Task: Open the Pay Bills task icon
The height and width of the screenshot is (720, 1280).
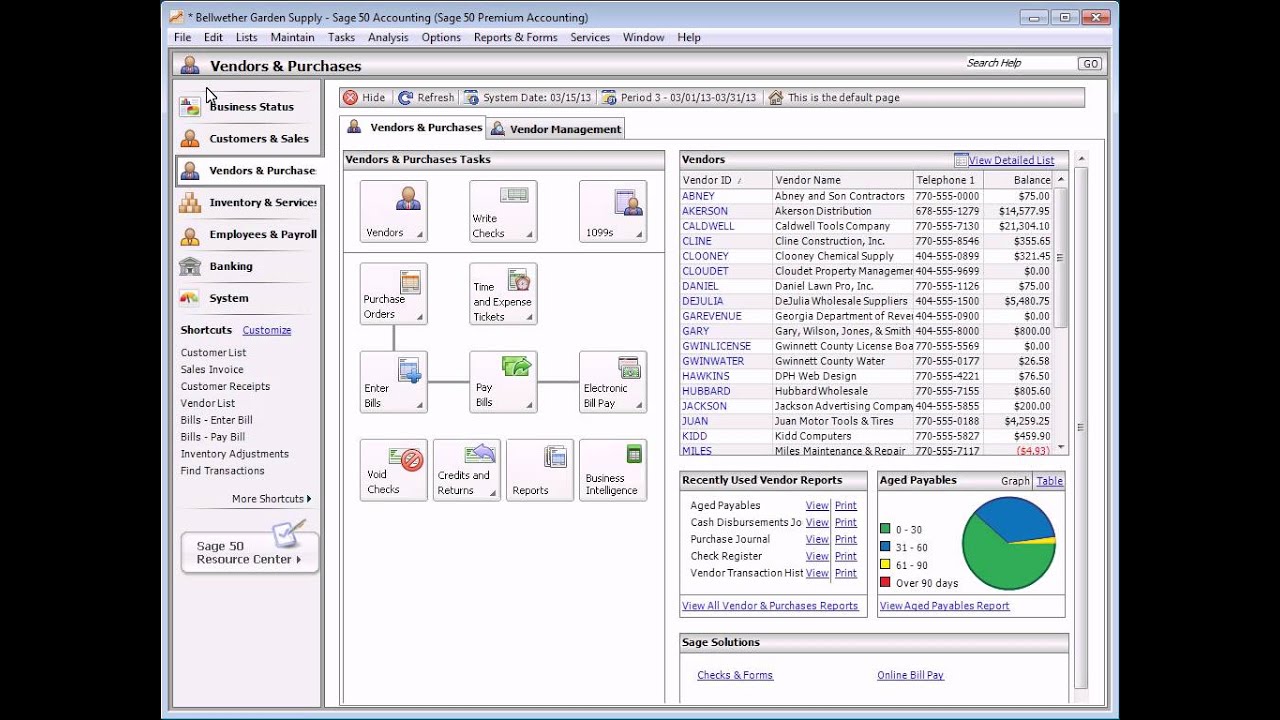Action: click(503, 382)
